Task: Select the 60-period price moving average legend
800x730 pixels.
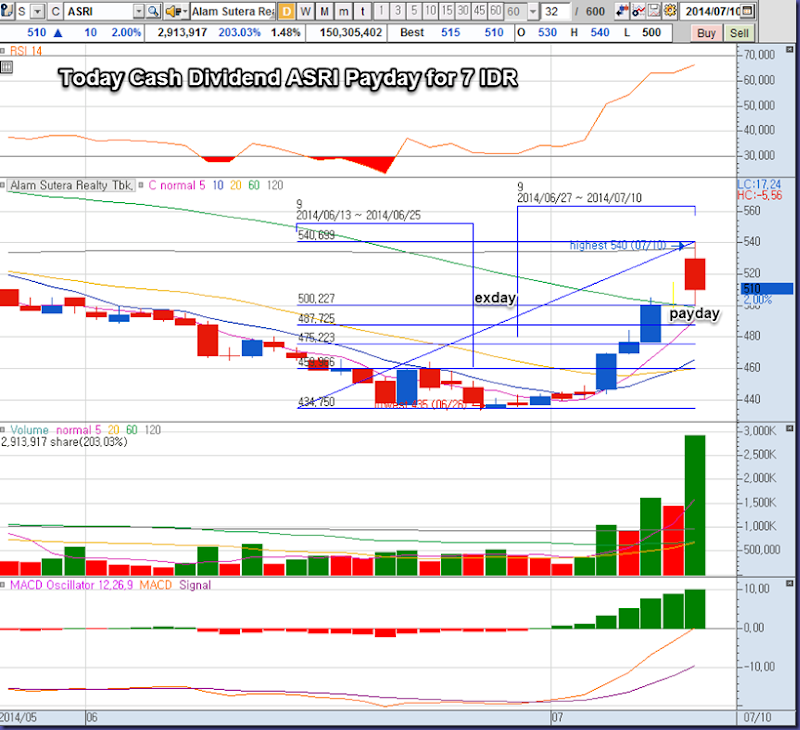Action: click(x=254, y=185)
